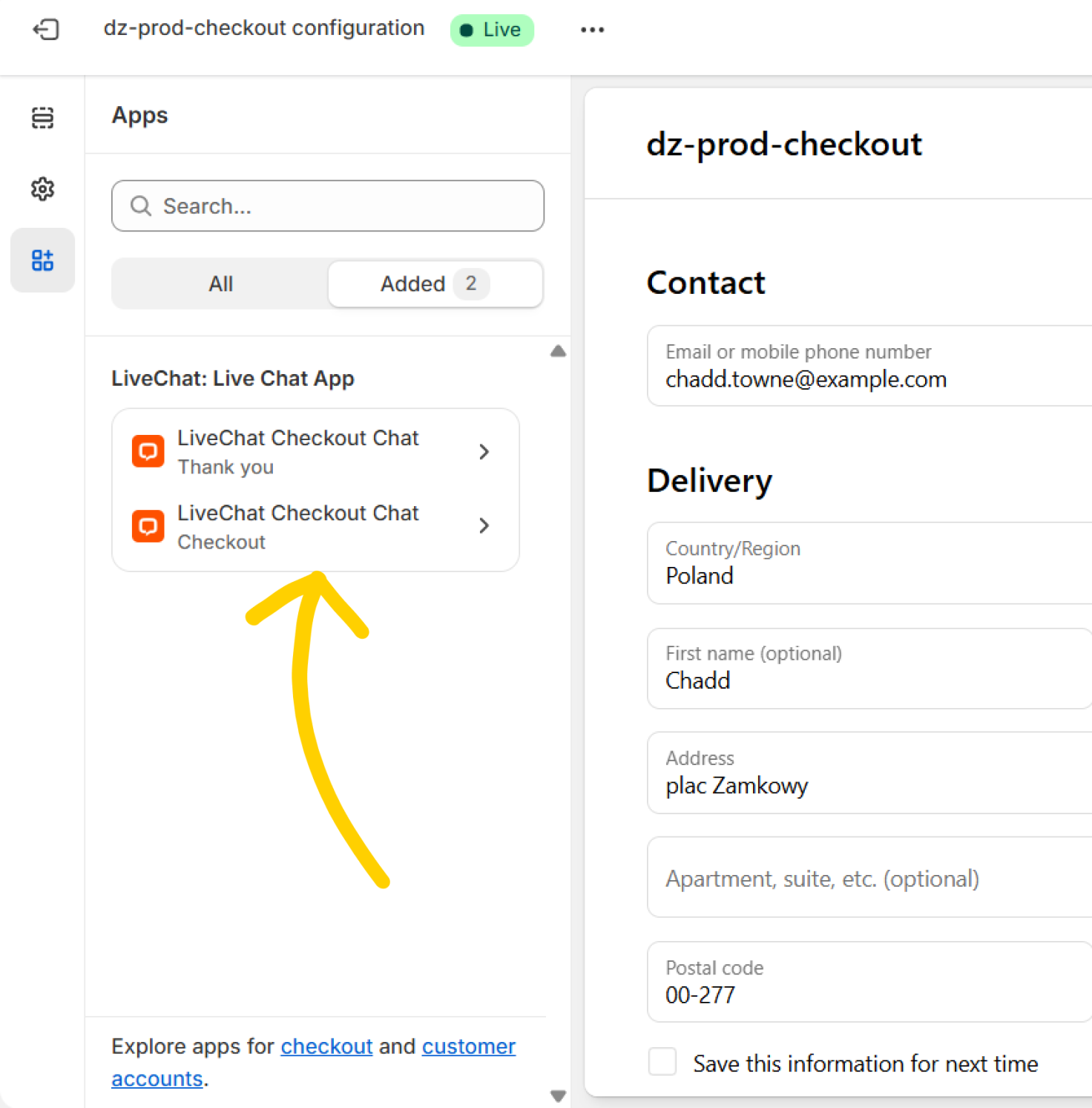Click the exit editor icon

pyautogui.click(x=46, y=30)
